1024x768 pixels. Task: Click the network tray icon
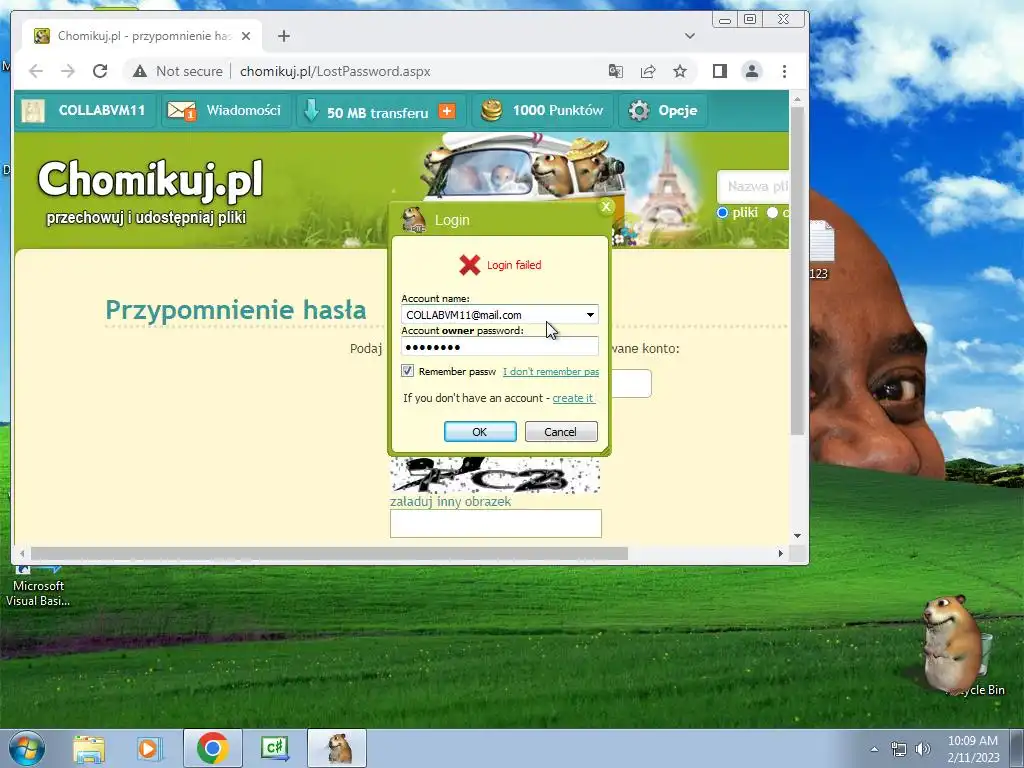(899, 749)
